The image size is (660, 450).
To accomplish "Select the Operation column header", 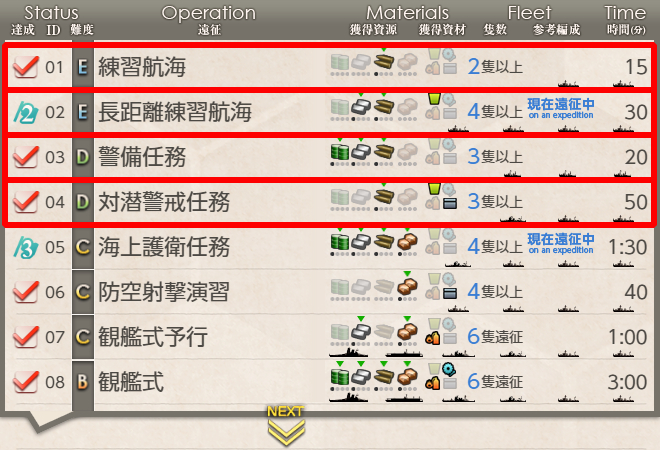I will point(209,13).
